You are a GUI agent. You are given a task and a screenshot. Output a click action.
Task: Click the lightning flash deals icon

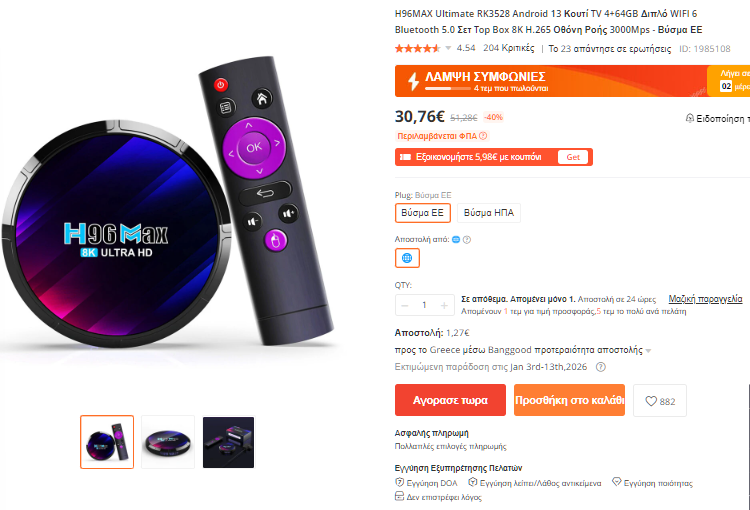click(413, 81)
